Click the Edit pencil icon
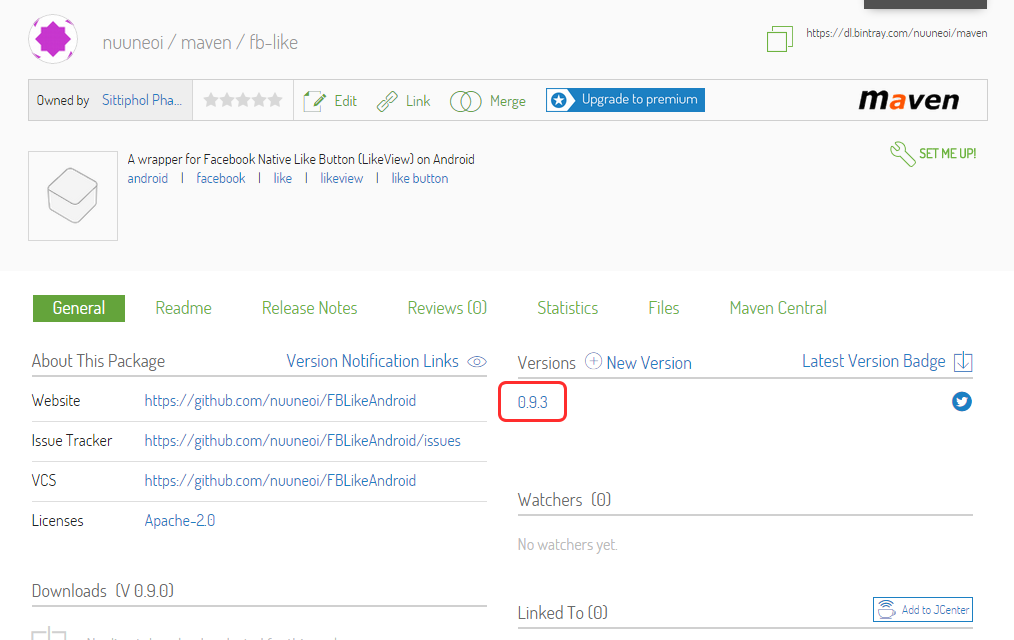The image size is (1014, 640). [315, 101]
